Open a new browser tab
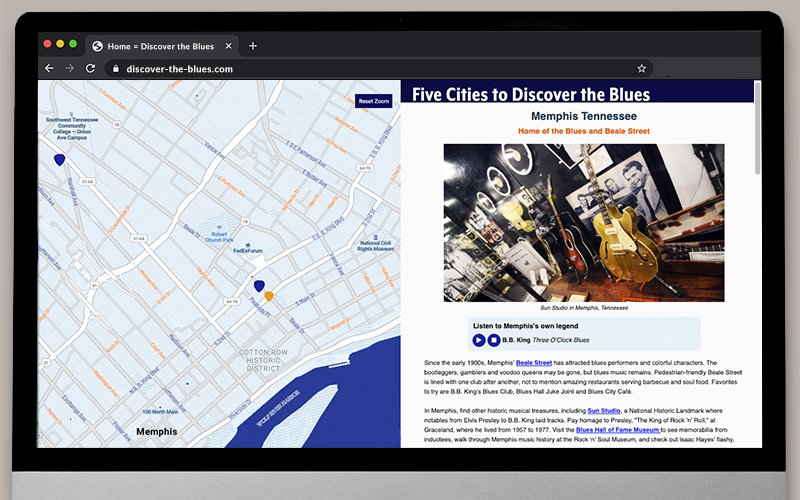The width and height of the screenshot is (800, 500). (253, 46)
